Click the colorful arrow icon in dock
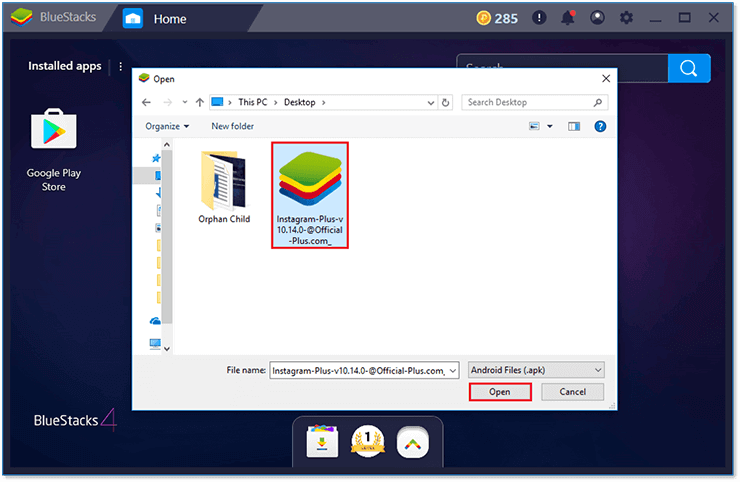 [413, 442]
